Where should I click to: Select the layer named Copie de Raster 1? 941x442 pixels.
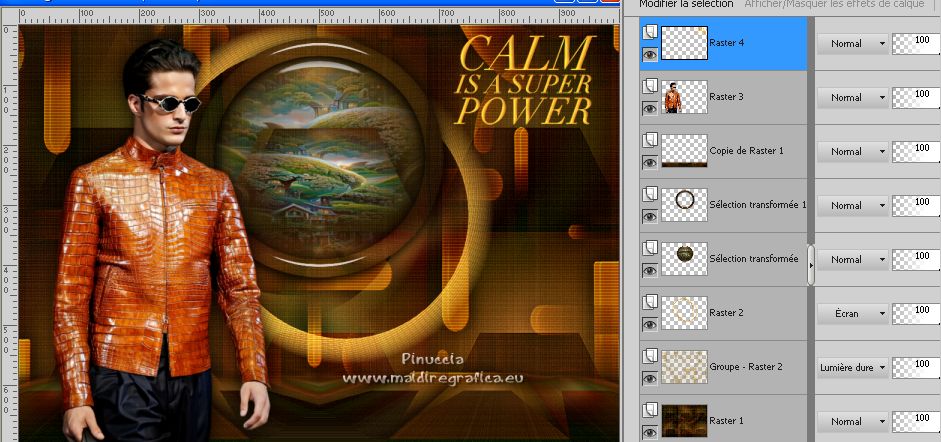[x=746, y=151]
